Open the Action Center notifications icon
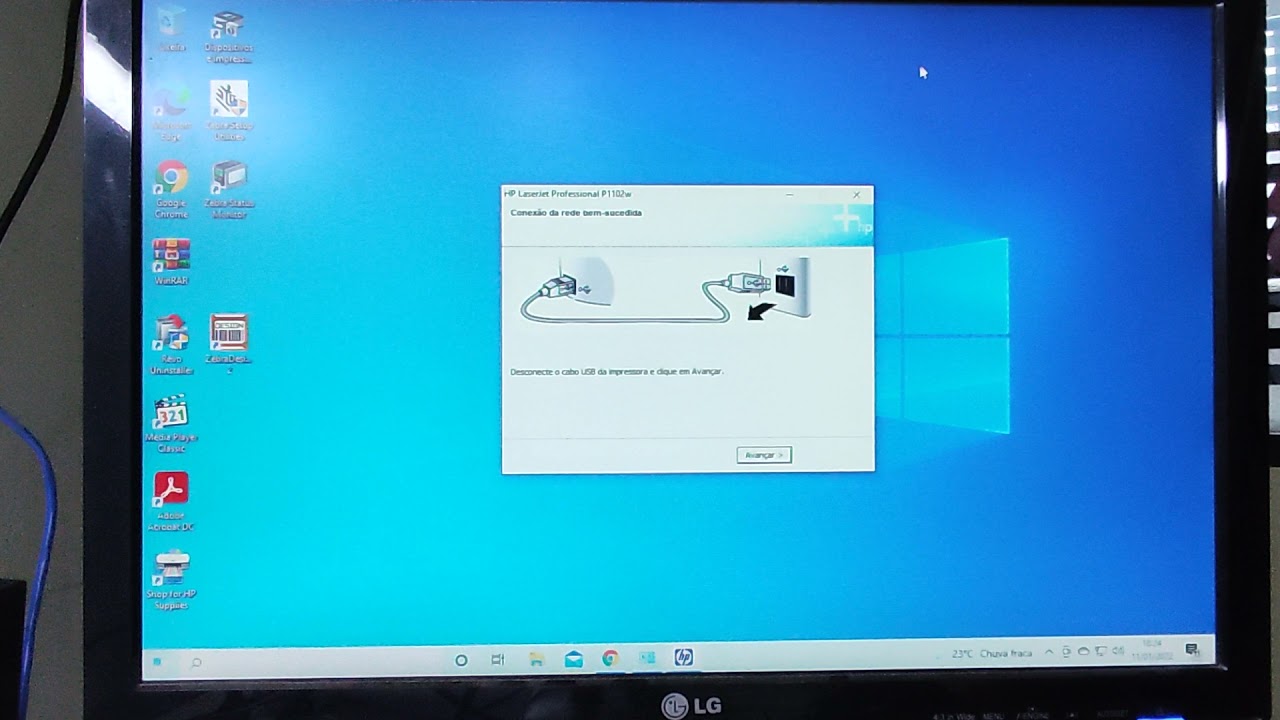Viewport: 1280px width, 720px height. [x=1192, y=649]
